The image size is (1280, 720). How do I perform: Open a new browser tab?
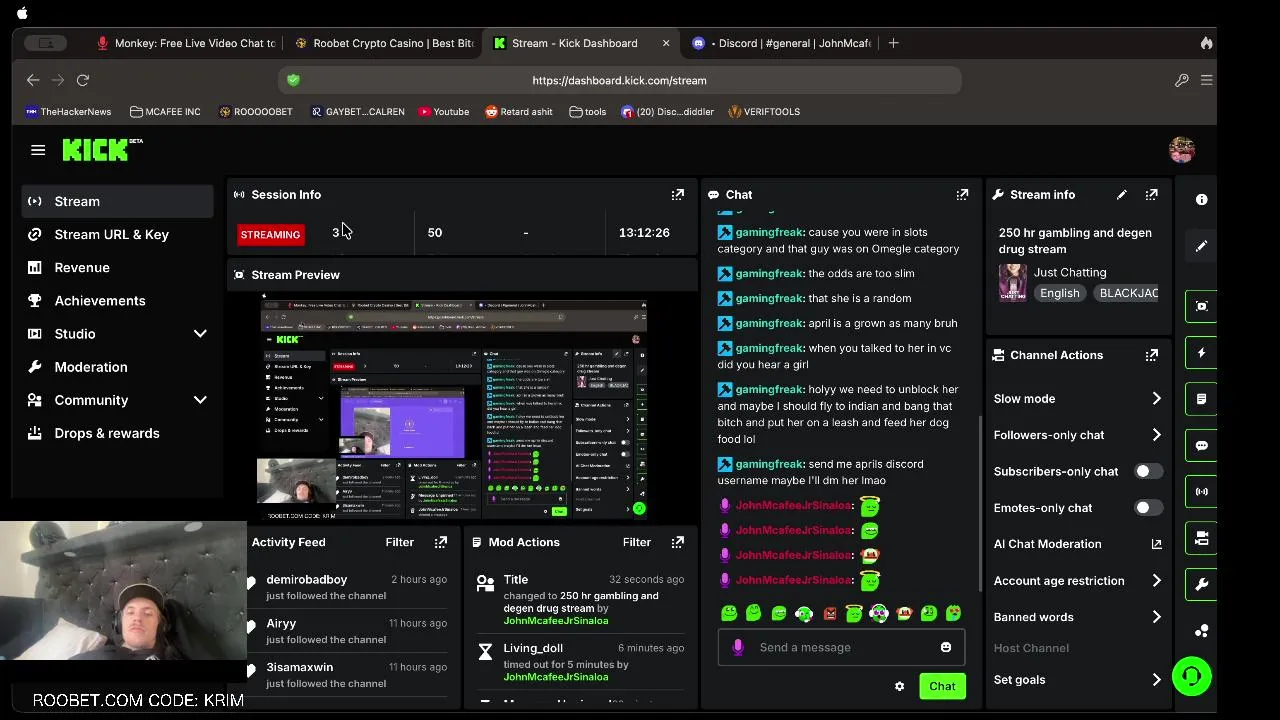coord(893,43)
